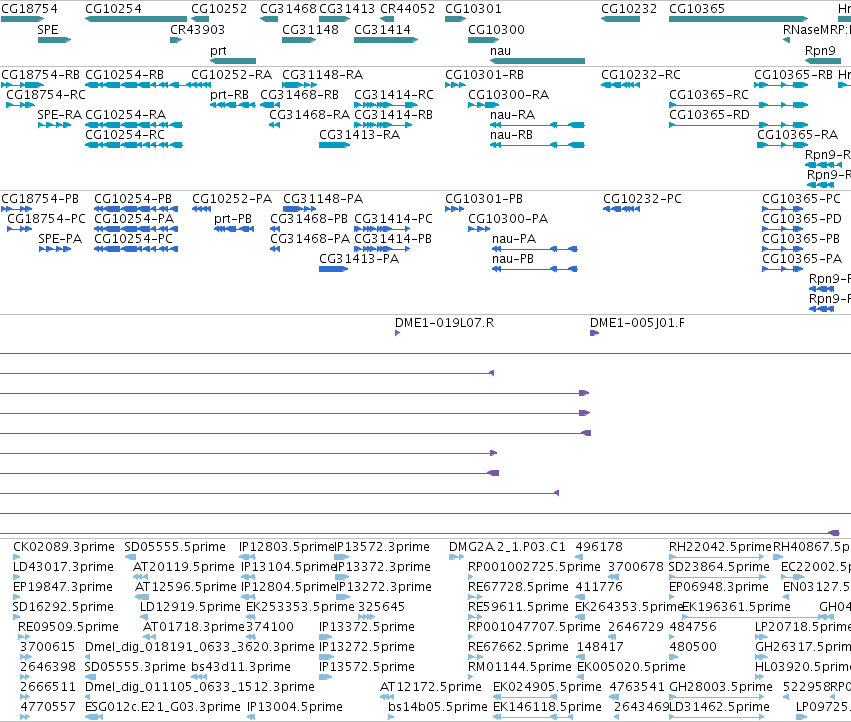Click the CK02089.3prime EST label
Screen dimensions: 851x722
tap(64, 547)
